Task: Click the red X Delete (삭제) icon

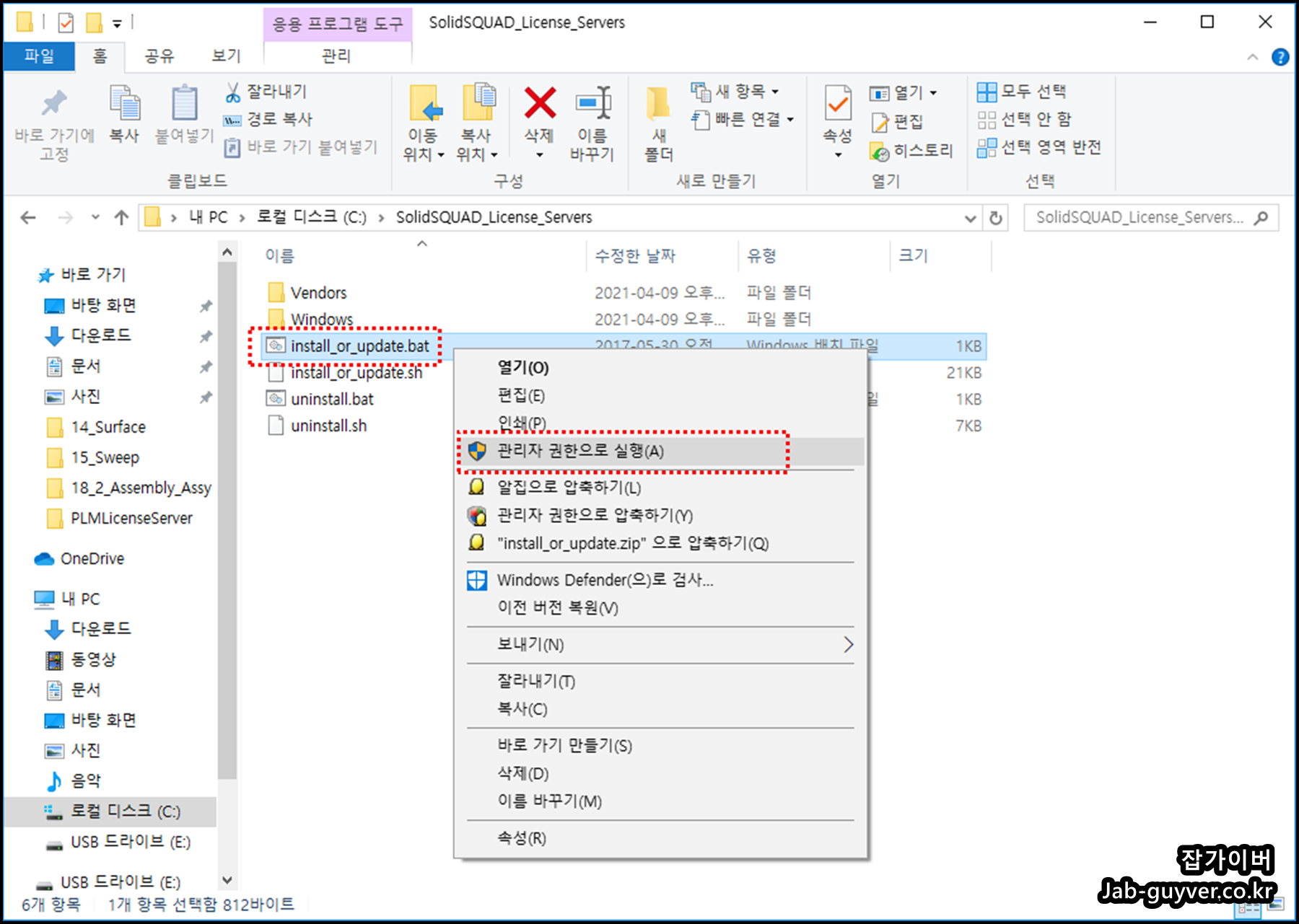Action: pos(540,103)
